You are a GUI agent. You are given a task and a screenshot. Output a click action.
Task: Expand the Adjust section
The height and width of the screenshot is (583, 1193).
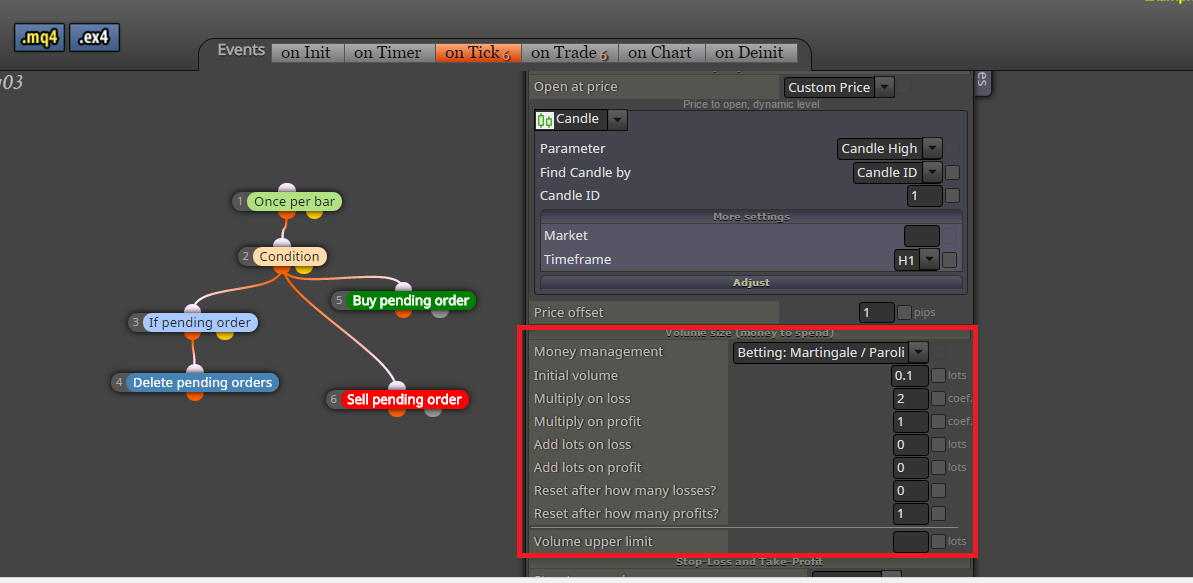[x=751, y=282]
